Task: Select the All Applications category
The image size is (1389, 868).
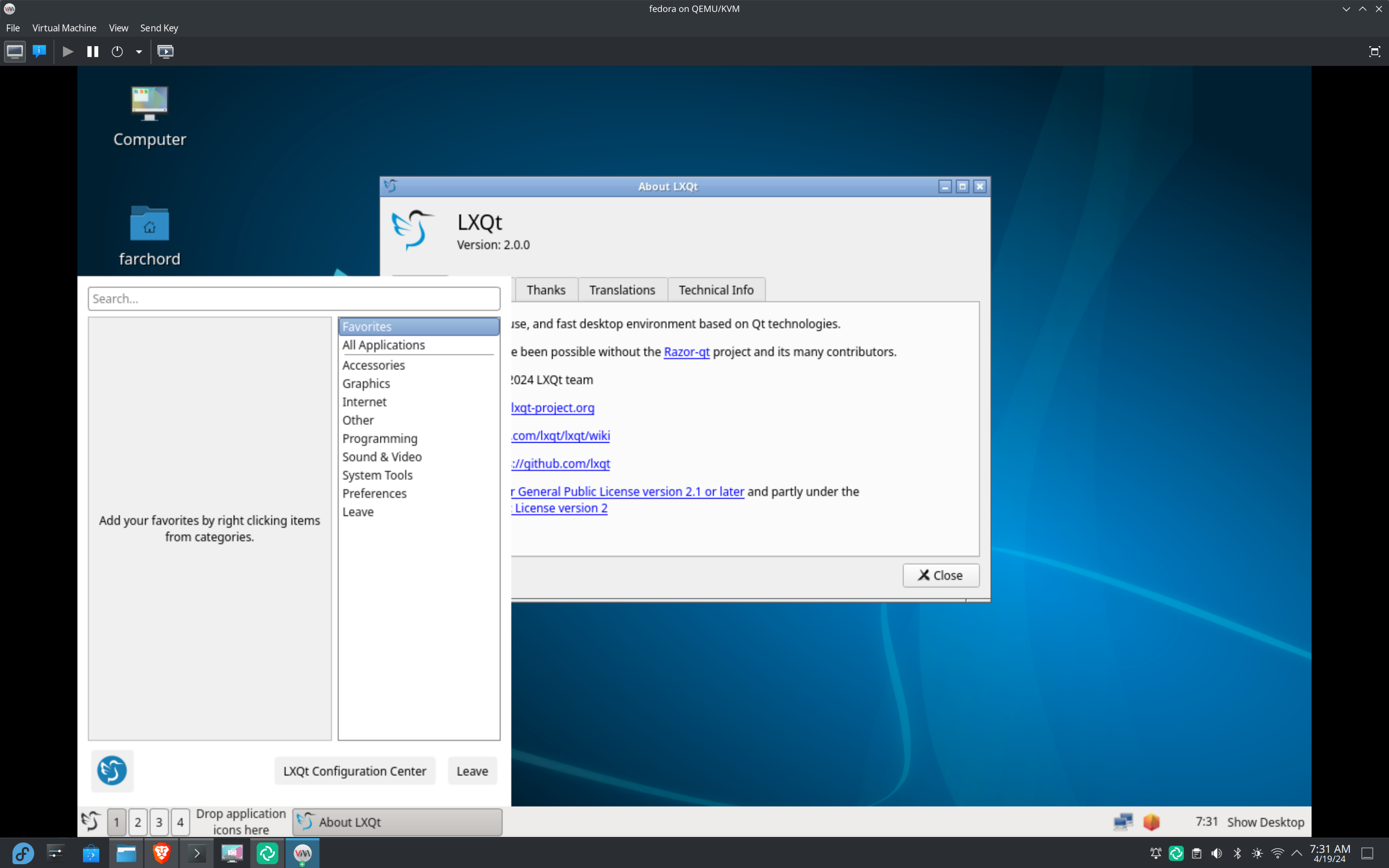Action: pos(419,345)
